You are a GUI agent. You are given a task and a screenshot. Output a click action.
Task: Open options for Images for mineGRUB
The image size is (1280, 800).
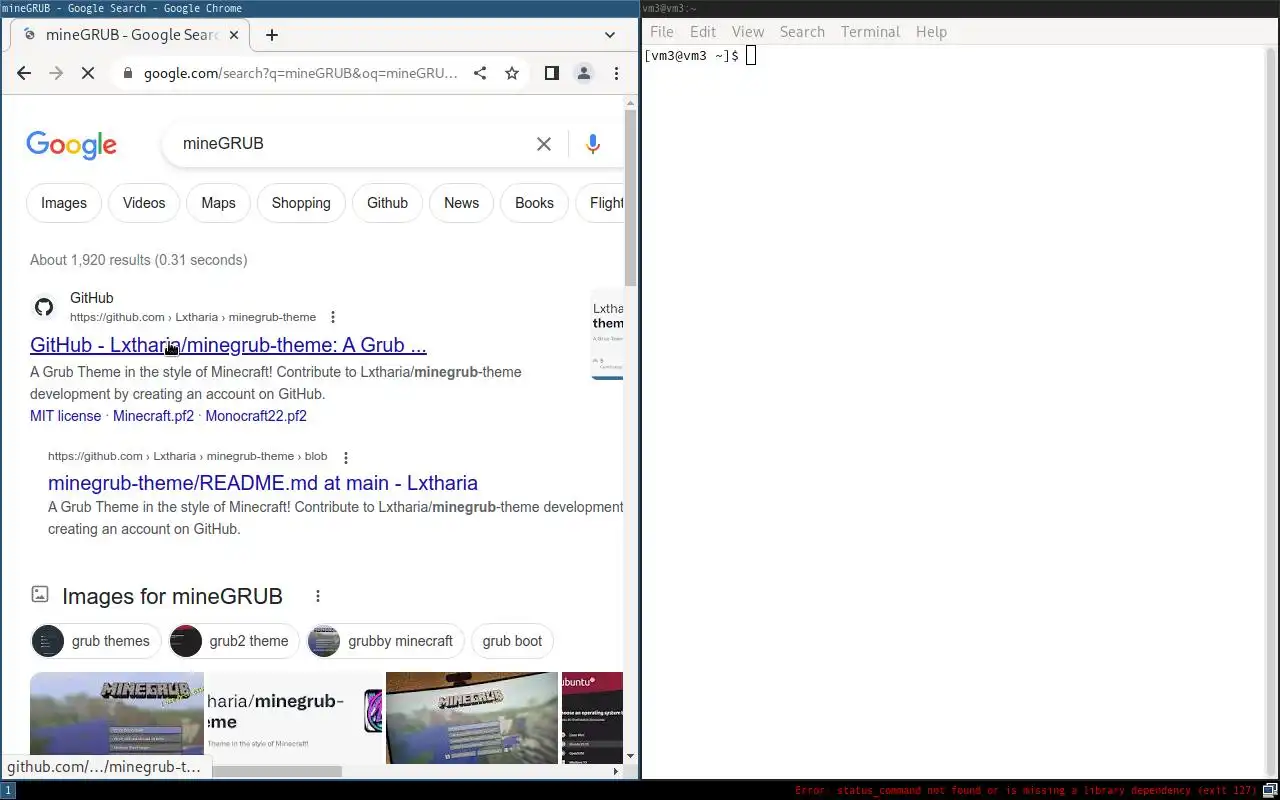(x=318, y=596)
